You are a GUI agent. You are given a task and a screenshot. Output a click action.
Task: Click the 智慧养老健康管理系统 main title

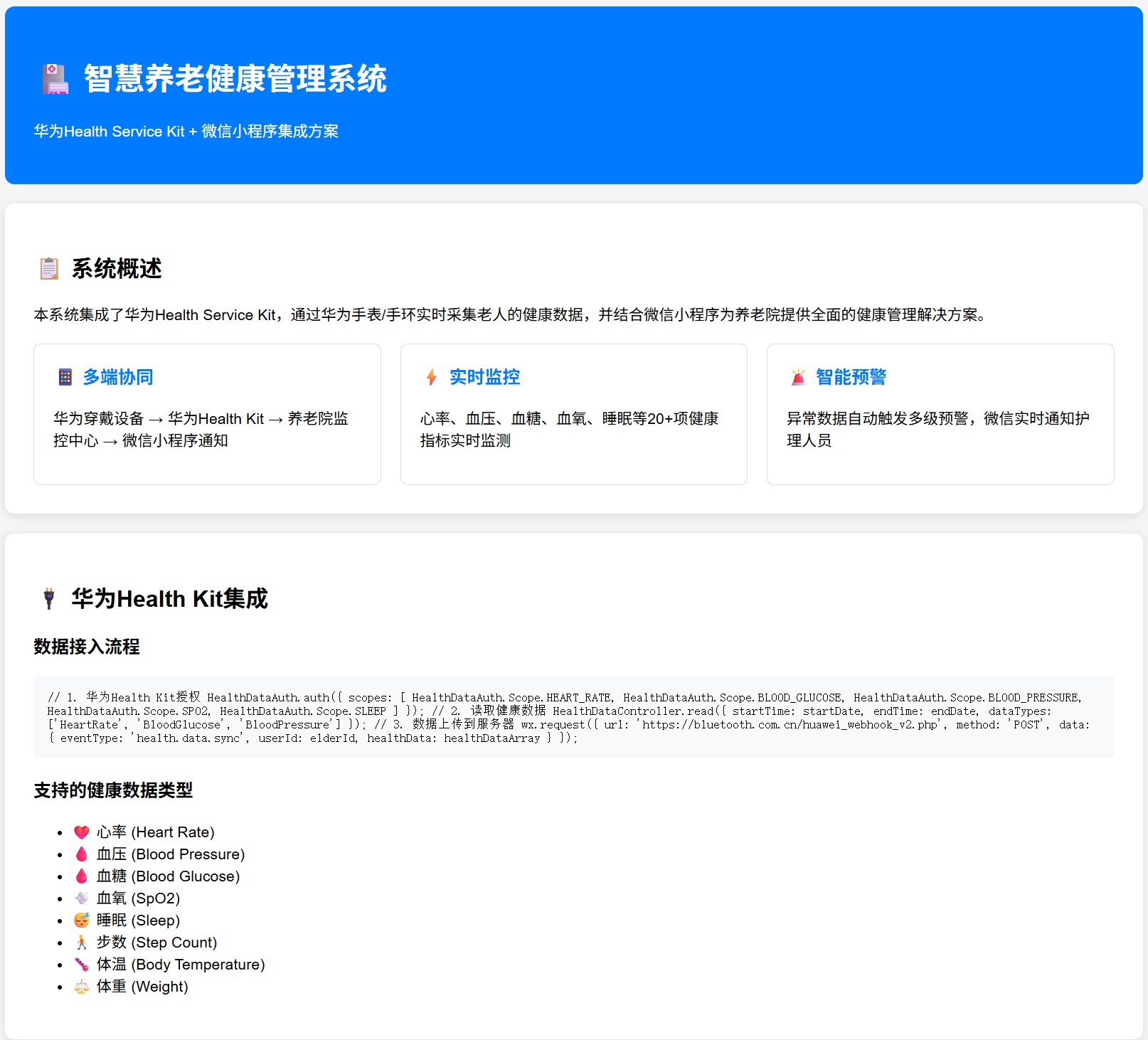pyautogui.click(x=235, y=79)
